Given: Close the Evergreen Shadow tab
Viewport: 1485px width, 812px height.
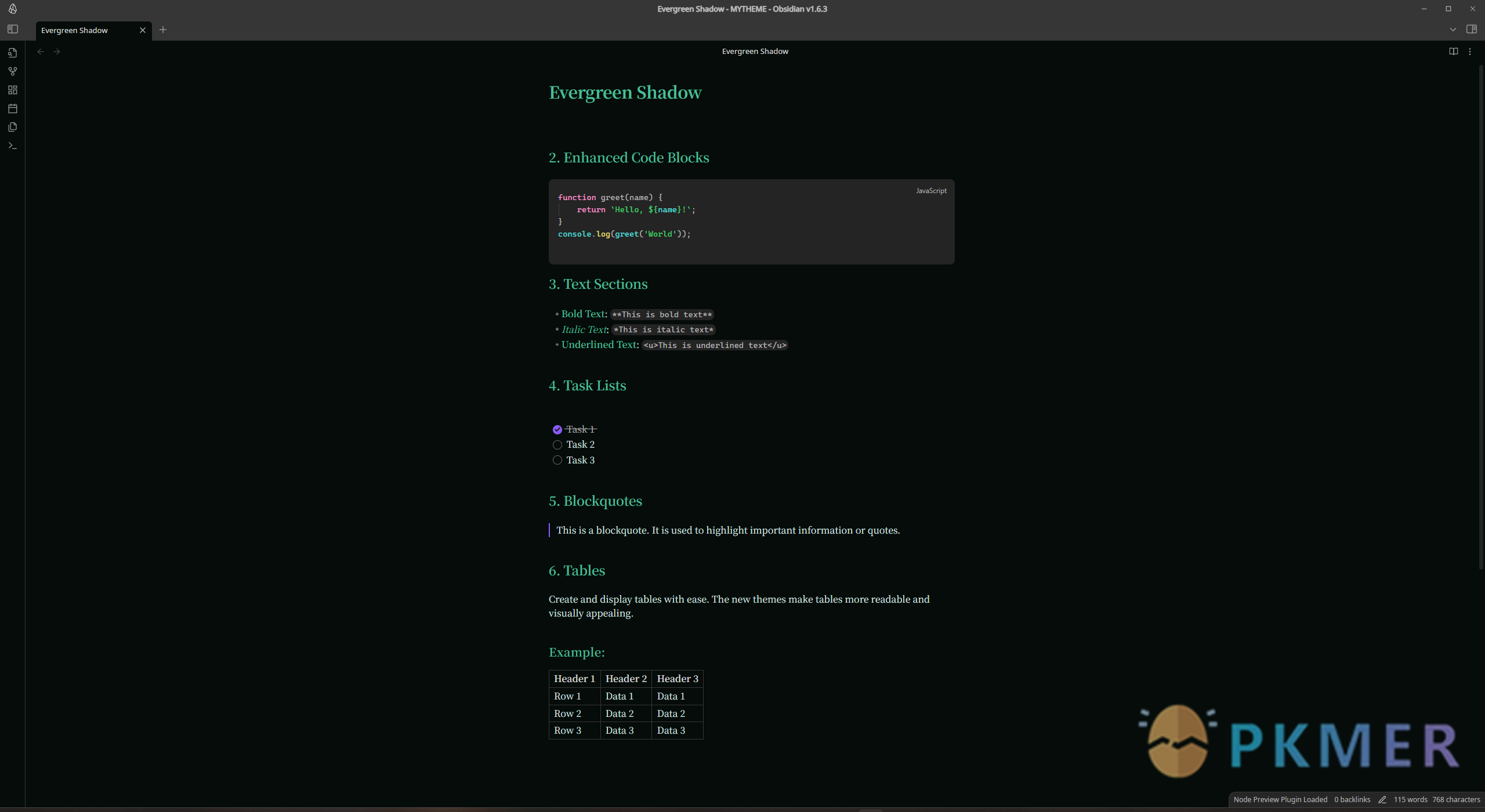Looking at the screenshot, I should [x=143, y=30].
